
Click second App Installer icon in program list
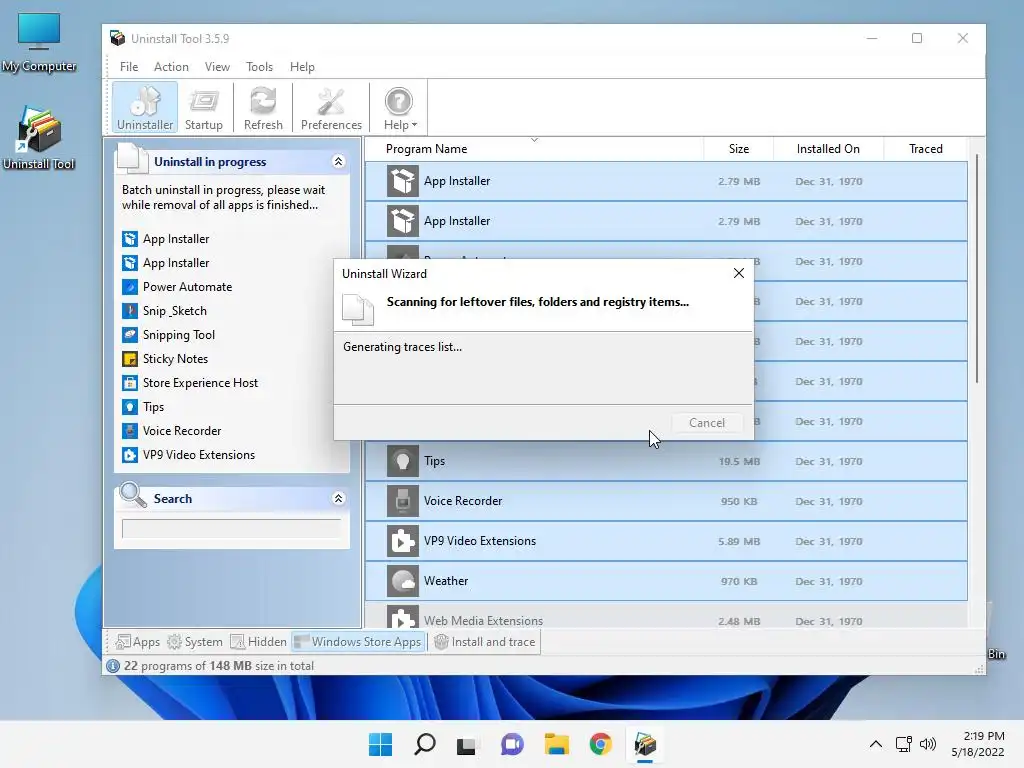[x=402, y=221]
